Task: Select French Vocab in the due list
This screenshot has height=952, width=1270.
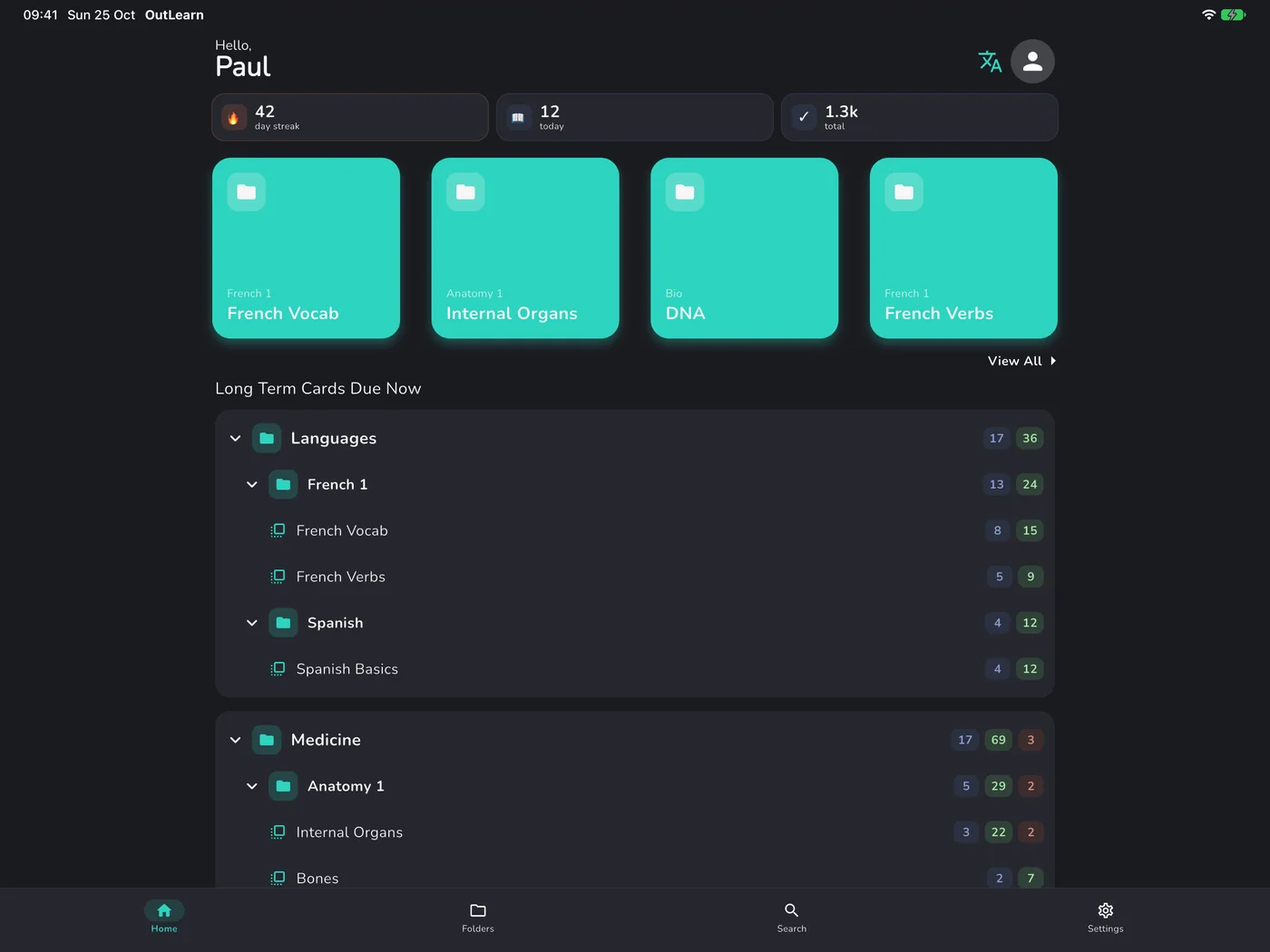Action: 635,530
